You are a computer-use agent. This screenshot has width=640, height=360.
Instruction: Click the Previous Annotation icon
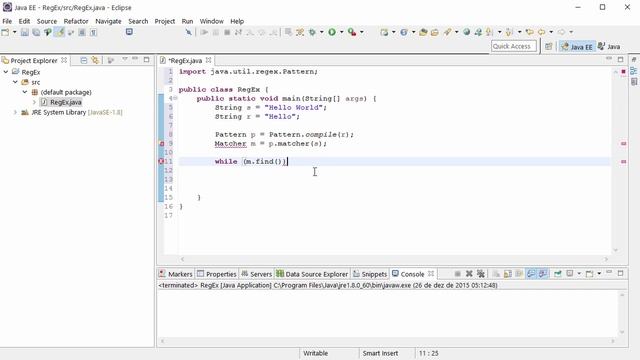(509, 32)
